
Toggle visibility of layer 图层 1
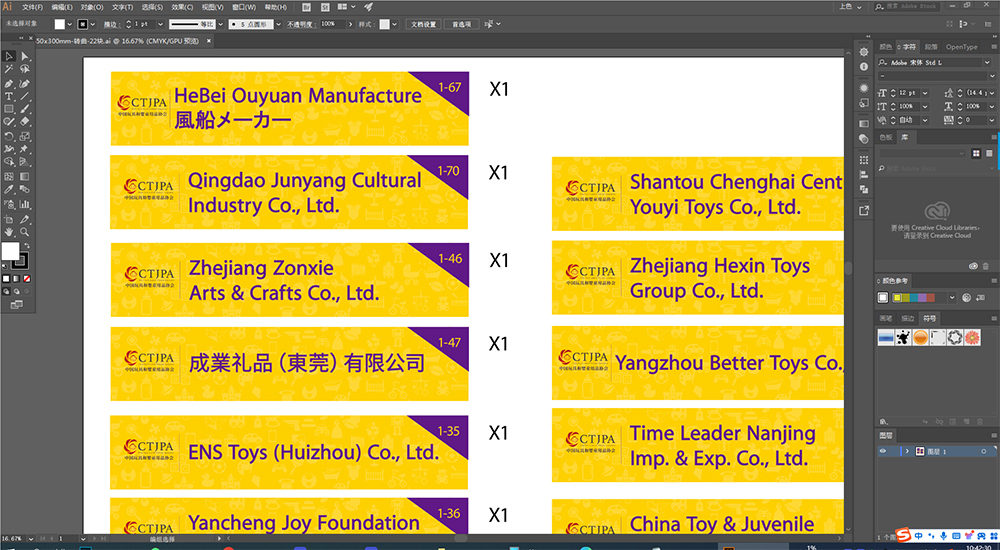point(883,451)
